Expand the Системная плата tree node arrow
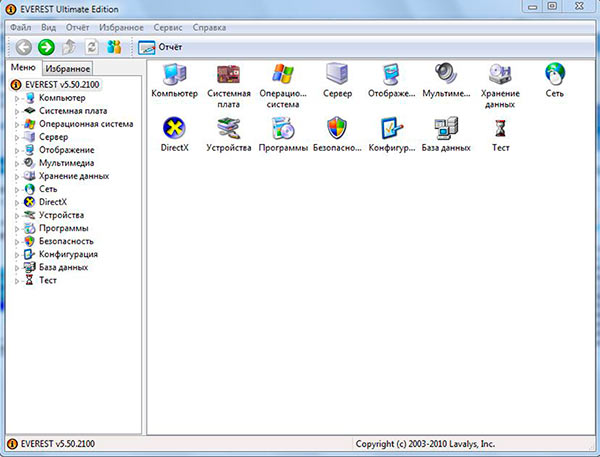The image size is (600, 457). point(17,111)
